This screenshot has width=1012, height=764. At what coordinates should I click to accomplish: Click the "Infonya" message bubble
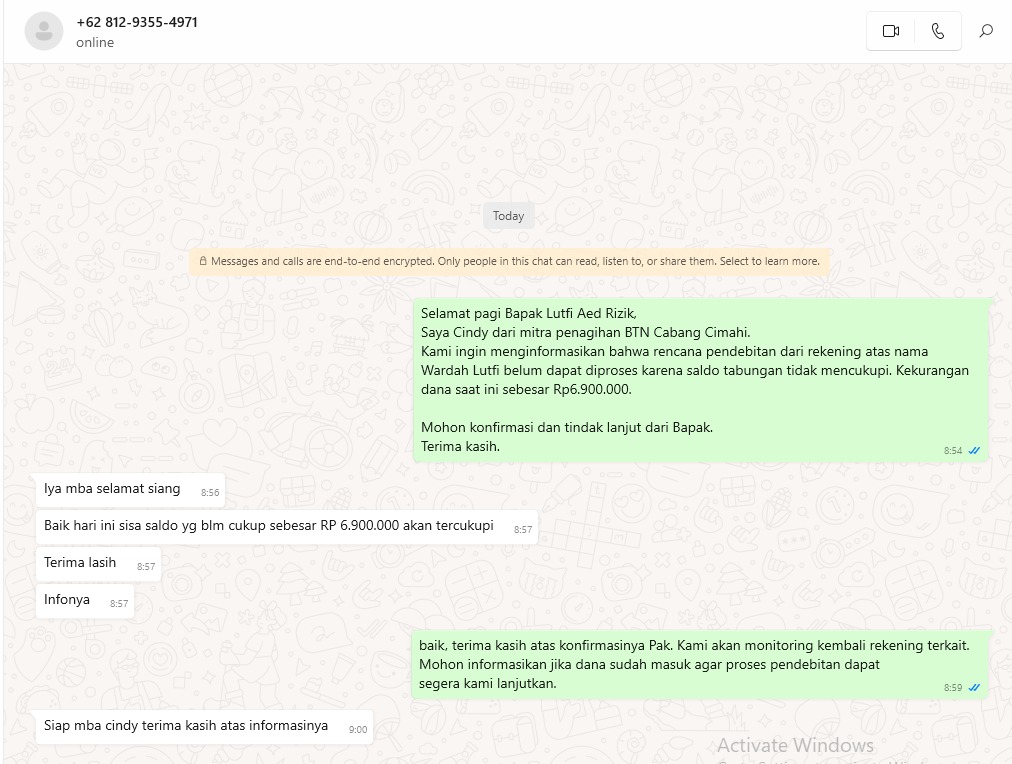pos(67,600)
